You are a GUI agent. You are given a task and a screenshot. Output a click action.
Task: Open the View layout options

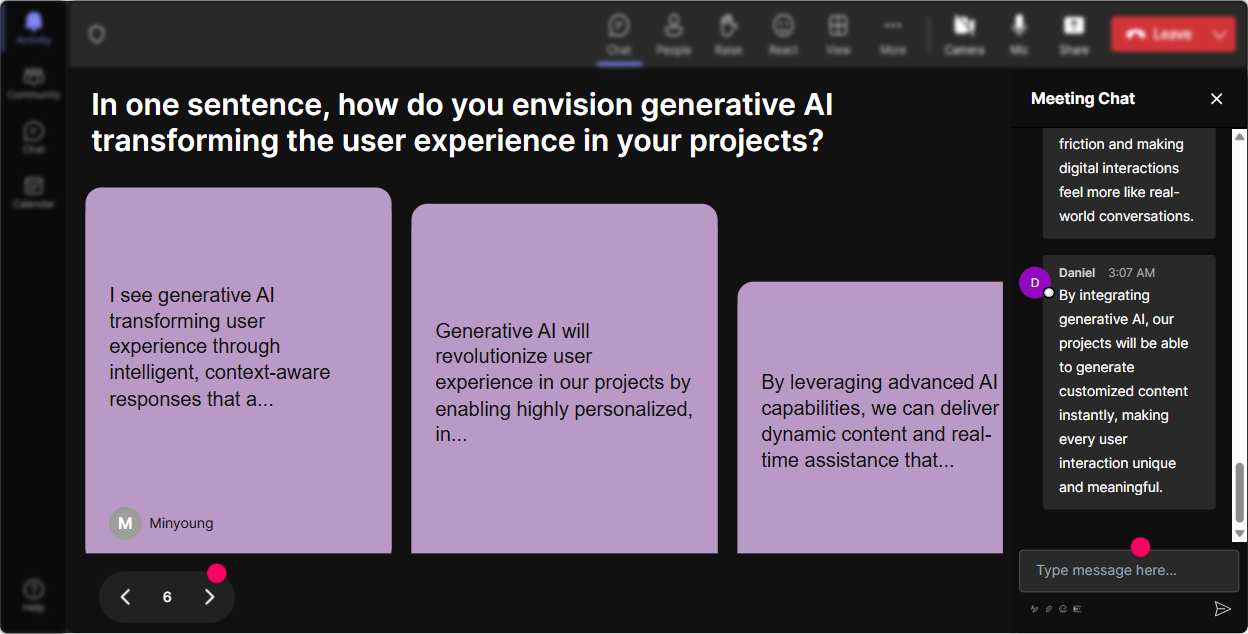pyautogui.click(x=838, y=33)
